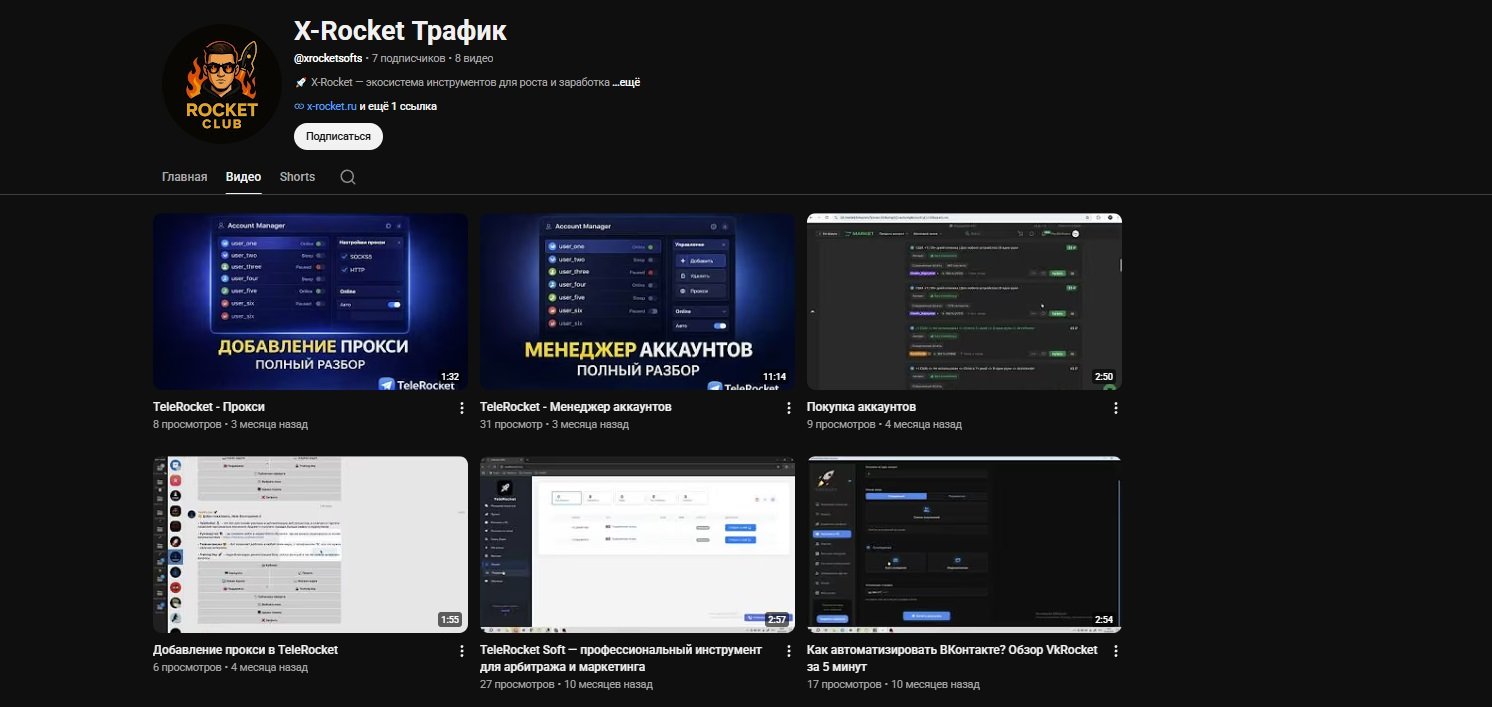
Task: Click the Rocket Club channel avatar
Action: pyautogui.click(x=221, y=84)
